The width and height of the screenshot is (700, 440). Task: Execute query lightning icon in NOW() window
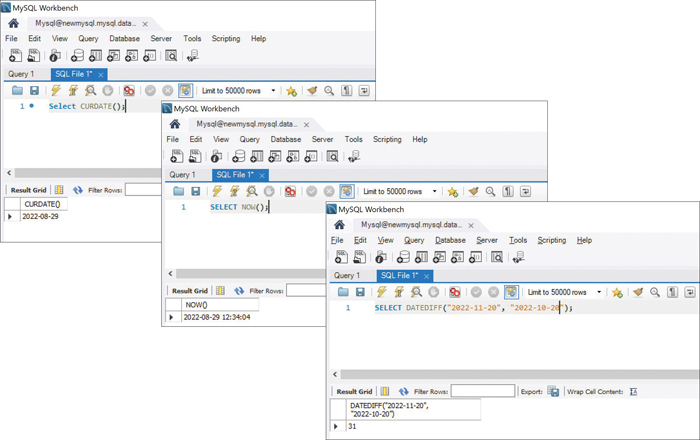217,191
